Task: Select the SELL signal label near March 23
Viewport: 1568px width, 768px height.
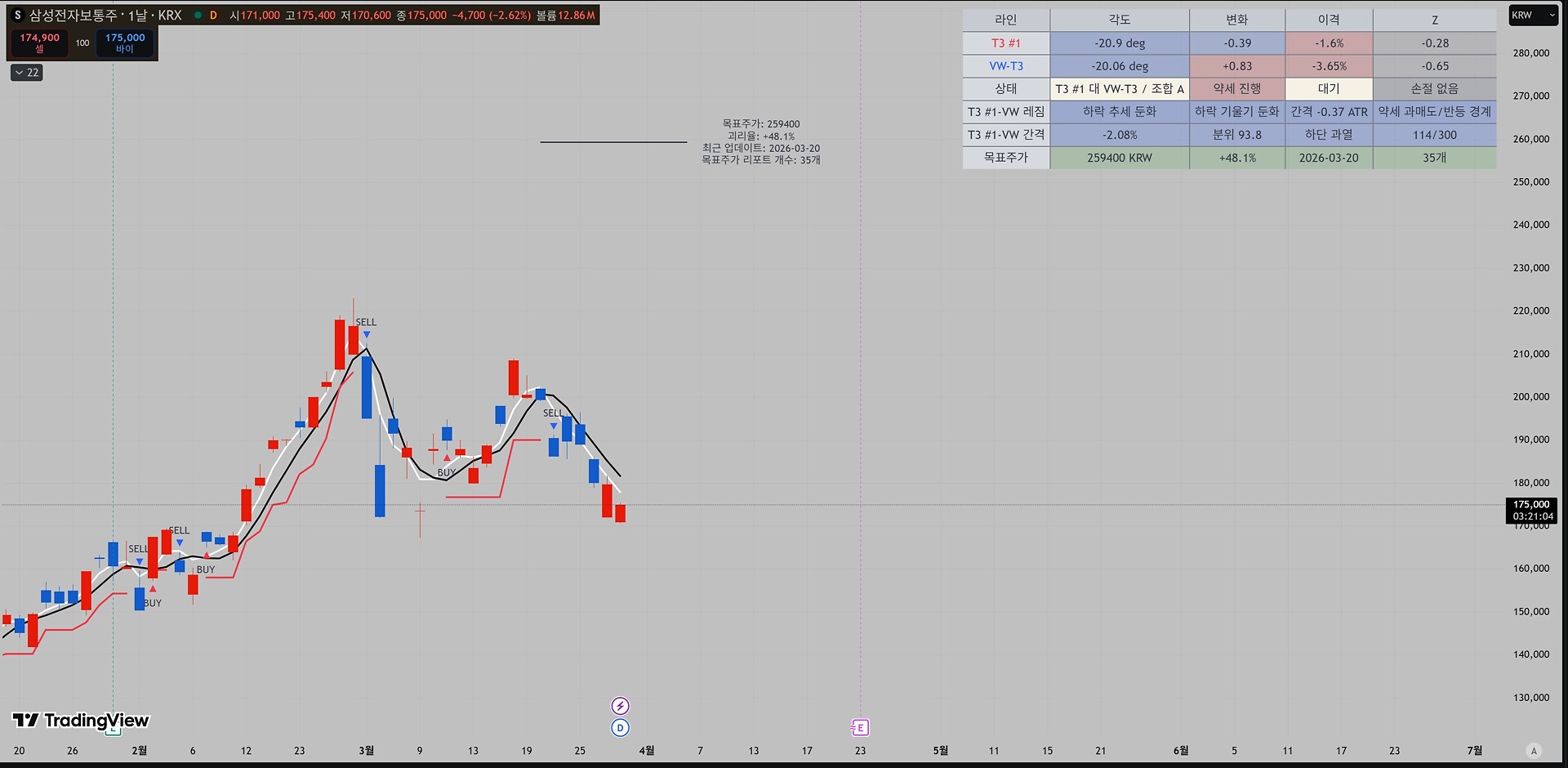Action: pos(553,413)
